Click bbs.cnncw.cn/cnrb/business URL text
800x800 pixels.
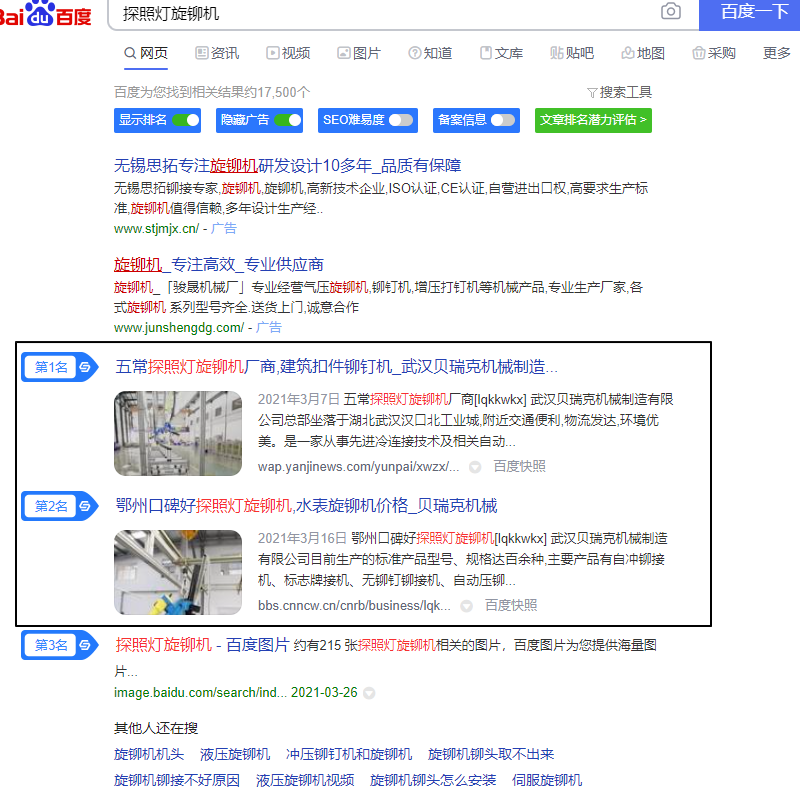354,606
